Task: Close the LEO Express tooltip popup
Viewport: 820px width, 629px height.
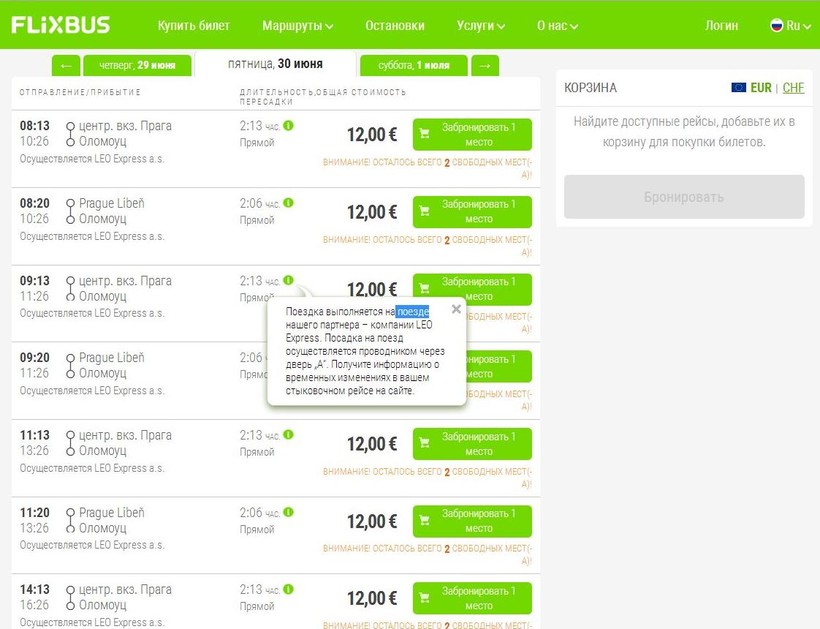Action: pyautogui.click(x=456, y=309)
